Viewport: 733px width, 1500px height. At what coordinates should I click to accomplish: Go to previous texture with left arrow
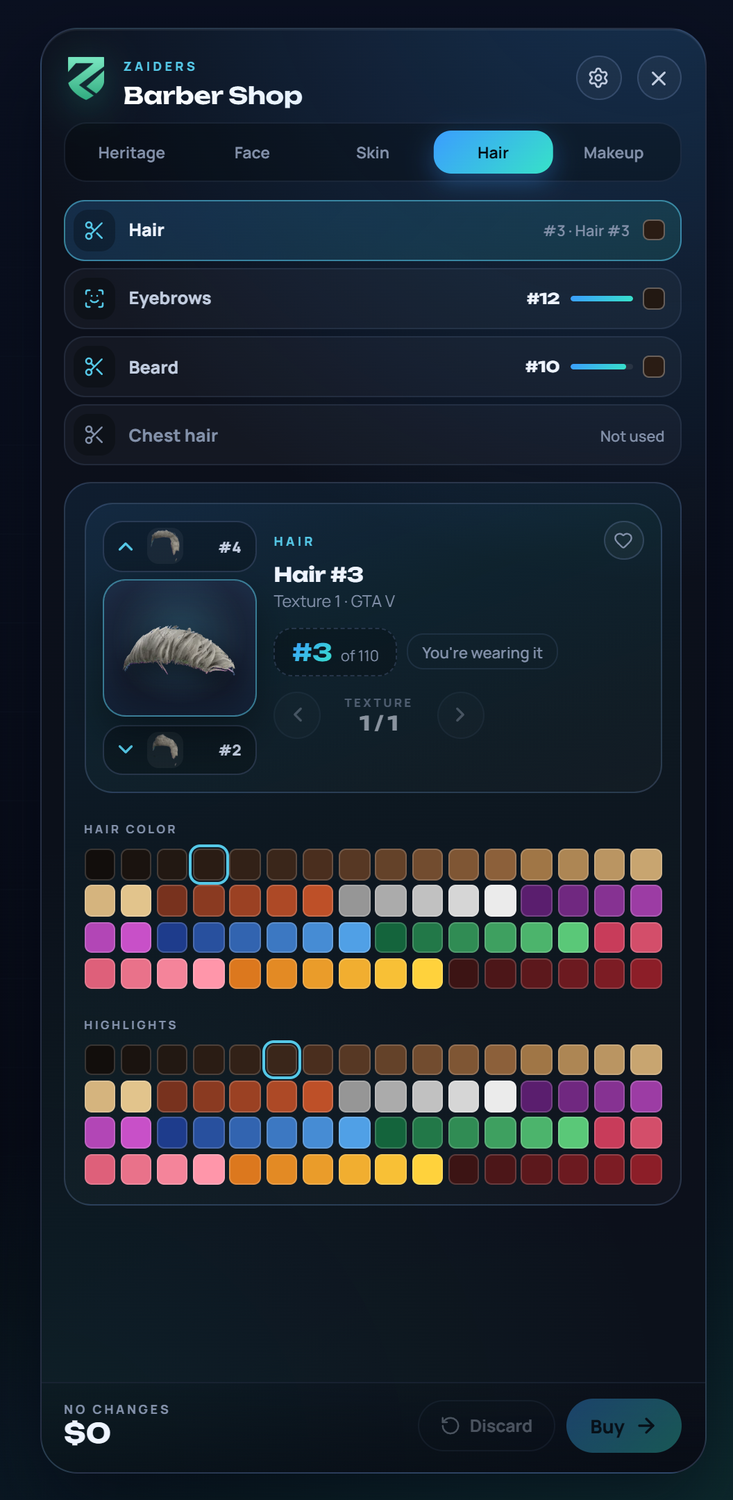point(297,715)
